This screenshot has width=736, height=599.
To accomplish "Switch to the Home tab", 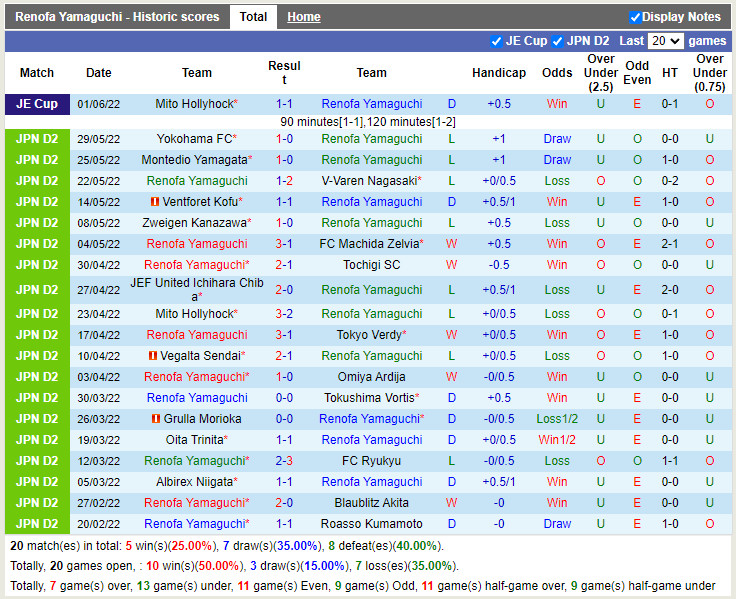I will coord(304,17).
